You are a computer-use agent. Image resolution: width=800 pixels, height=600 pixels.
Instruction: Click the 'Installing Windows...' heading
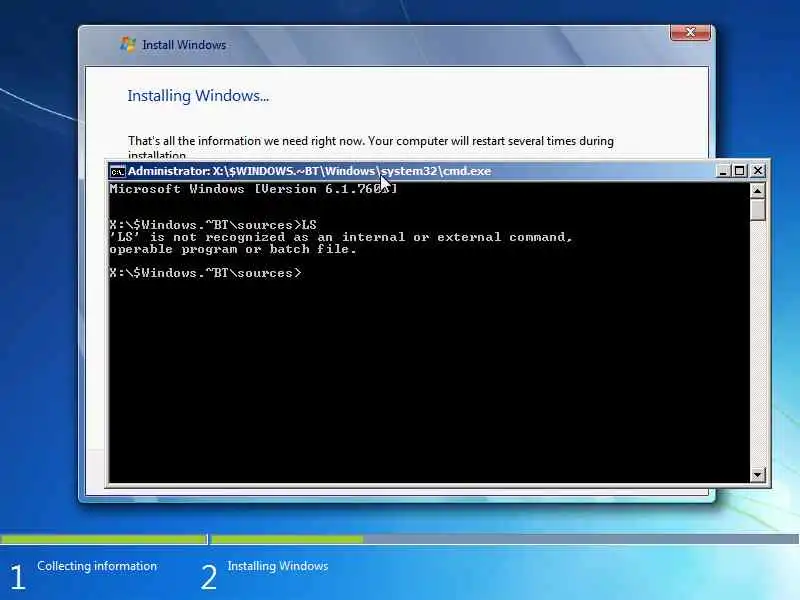tap(198, 95)
